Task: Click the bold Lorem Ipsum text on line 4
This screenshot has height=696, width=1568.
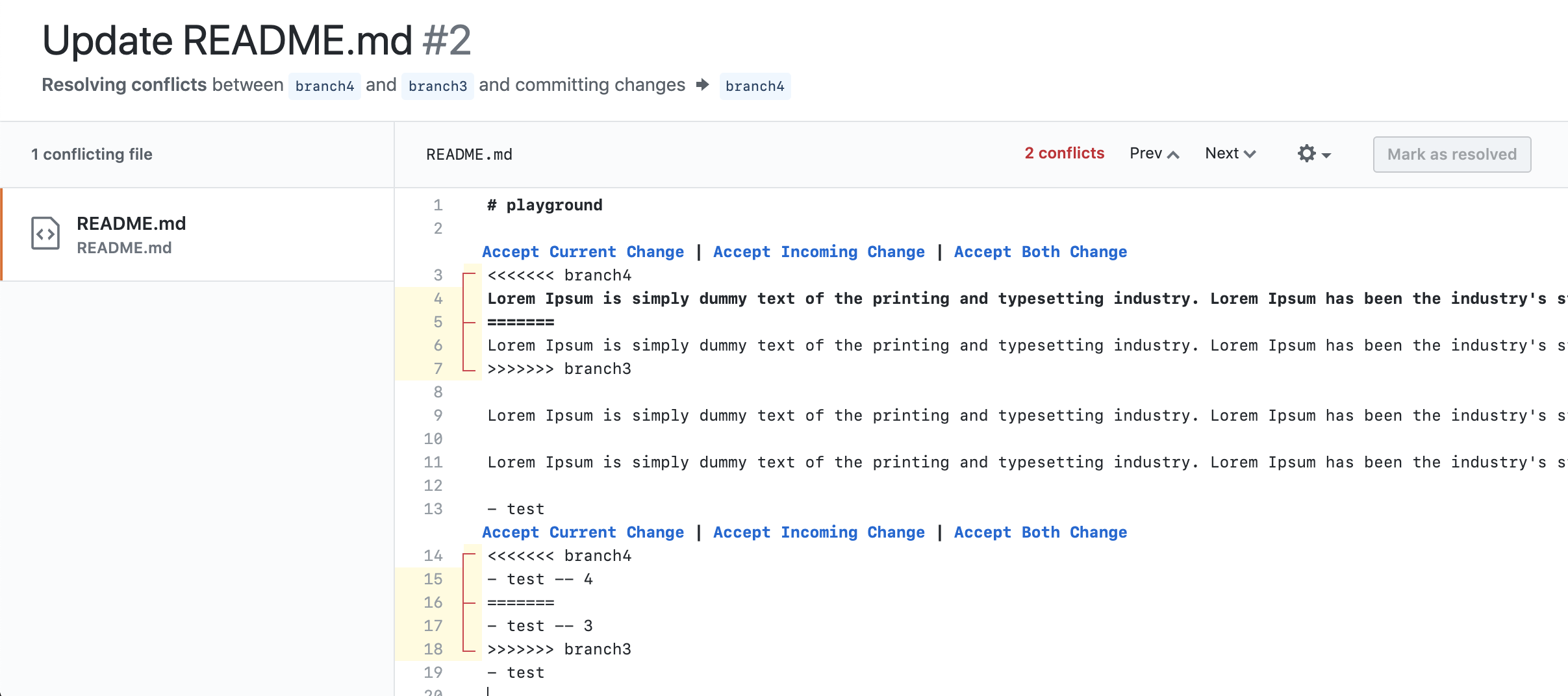Action: pos(1028,299)
